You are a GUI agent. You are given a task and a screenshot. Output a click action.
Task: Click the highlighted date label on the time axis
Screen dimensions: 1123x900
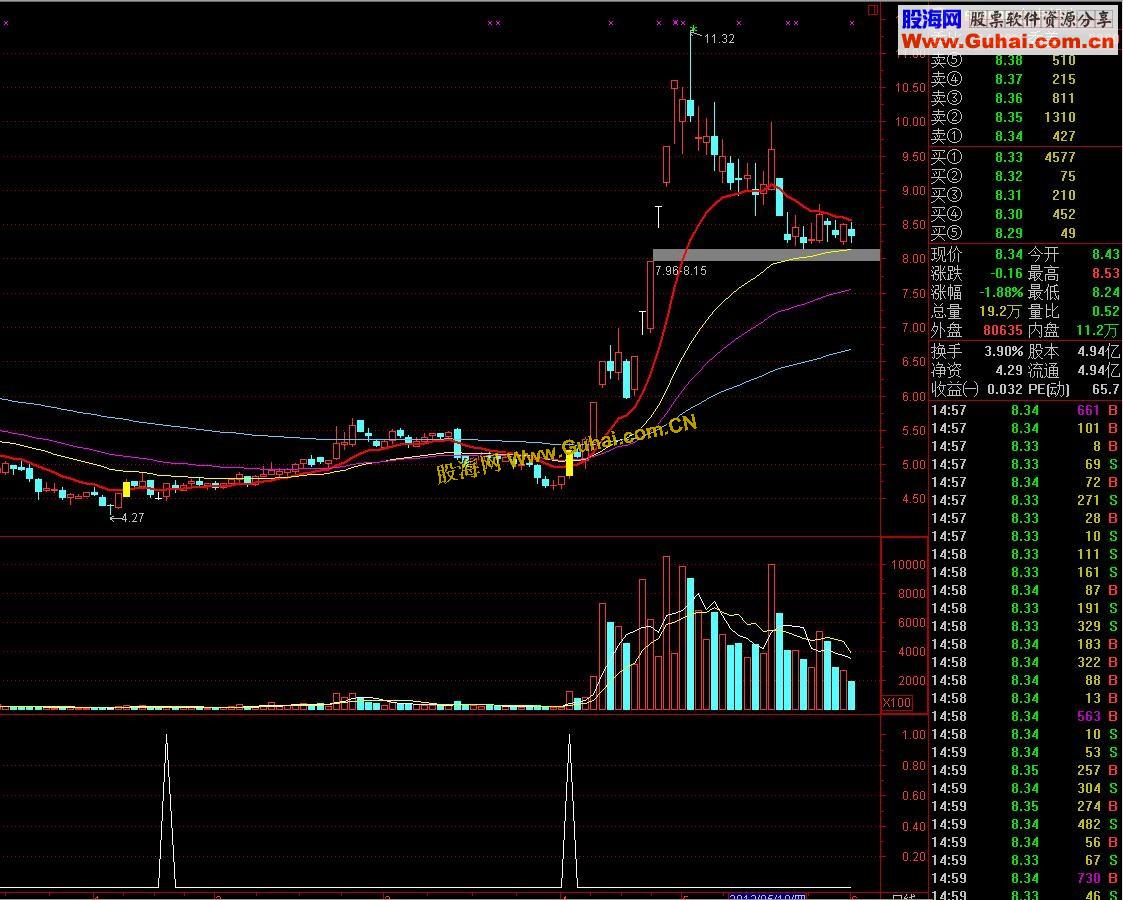[767, 896]
